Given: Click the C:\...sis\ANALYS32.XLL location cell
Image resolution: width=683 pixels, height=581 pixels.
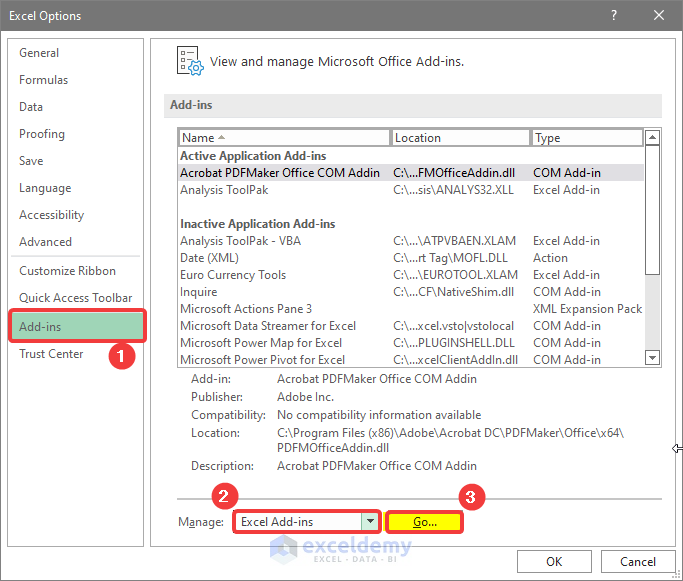Looking at the screenshot, I should pyautogui.click(x=453, y=190).
